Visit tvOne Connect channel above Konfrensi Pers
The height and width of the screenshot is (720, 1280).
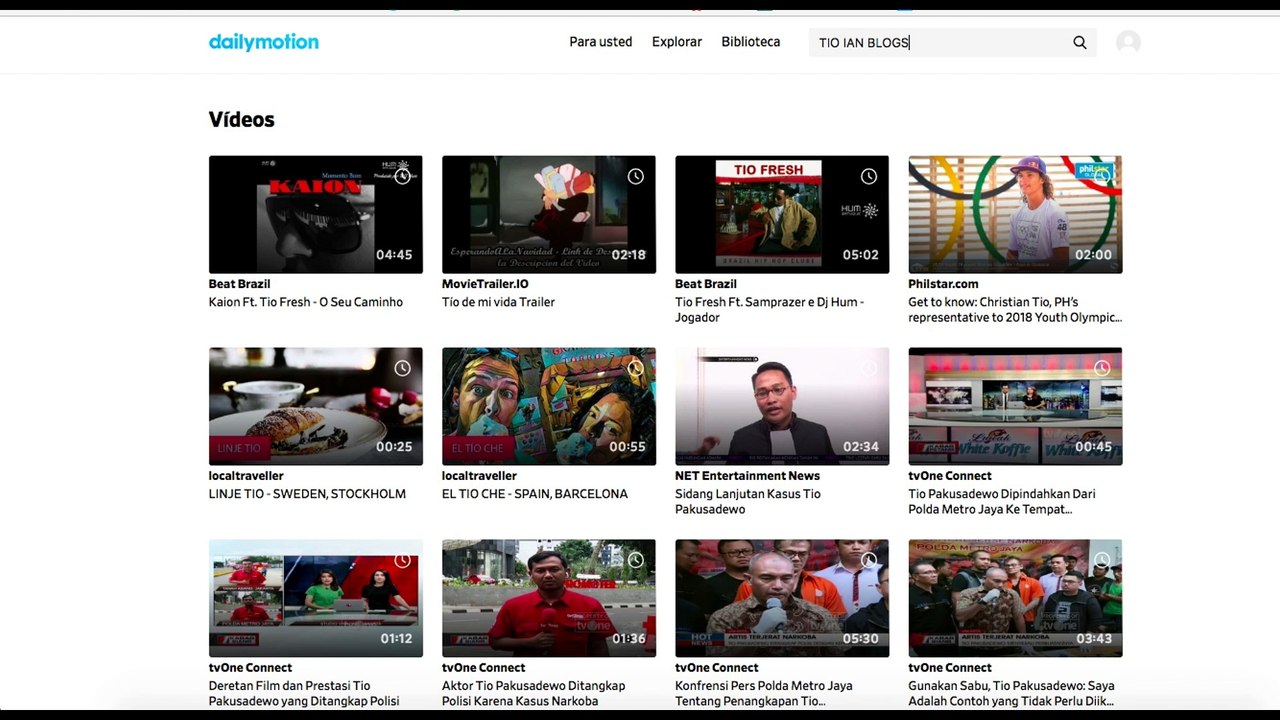click(717, 668)
